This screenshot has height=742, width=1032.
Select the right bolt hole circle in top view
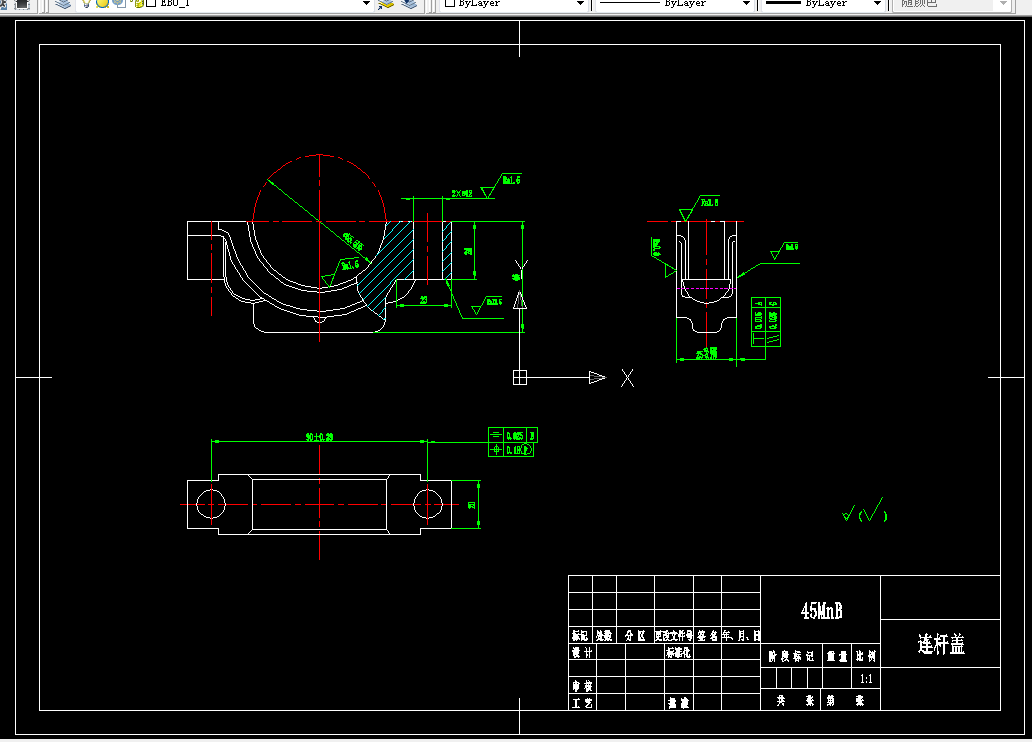tap(428, 505)
